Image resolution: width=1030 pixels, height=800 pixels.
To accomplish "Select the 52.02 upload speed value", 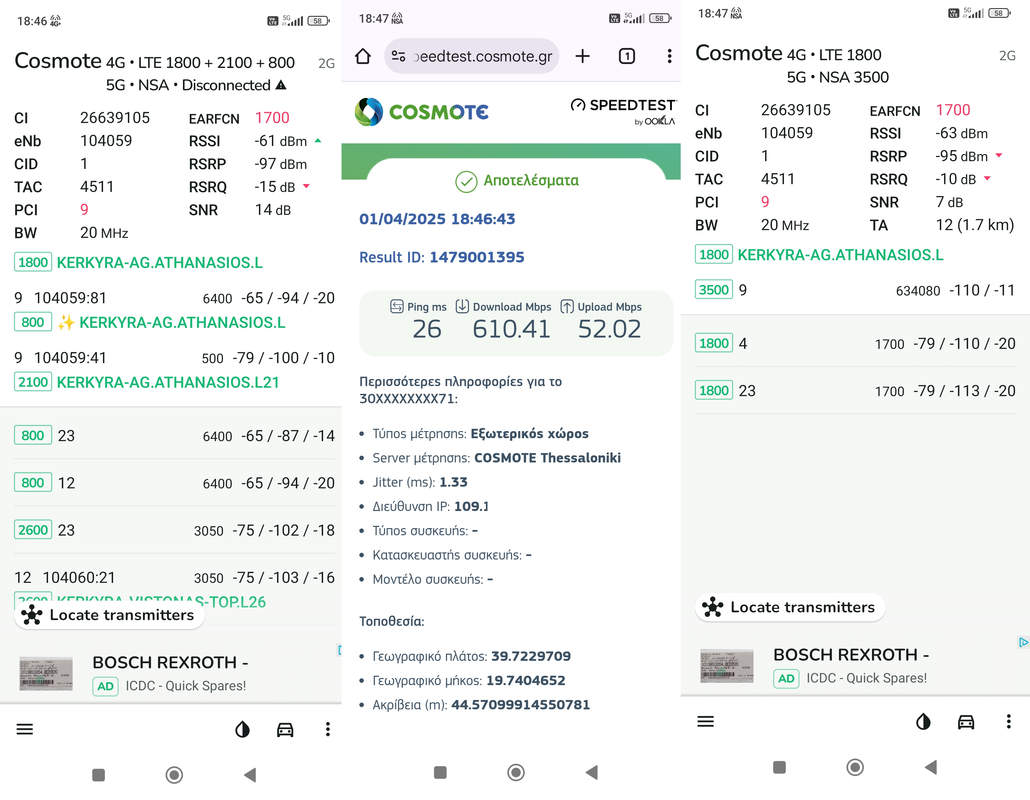I will tap(609, 329).
